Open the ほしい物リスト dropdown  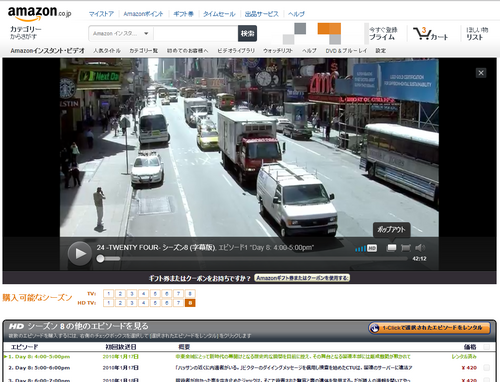pyautogui.click(x=477, y=33)
